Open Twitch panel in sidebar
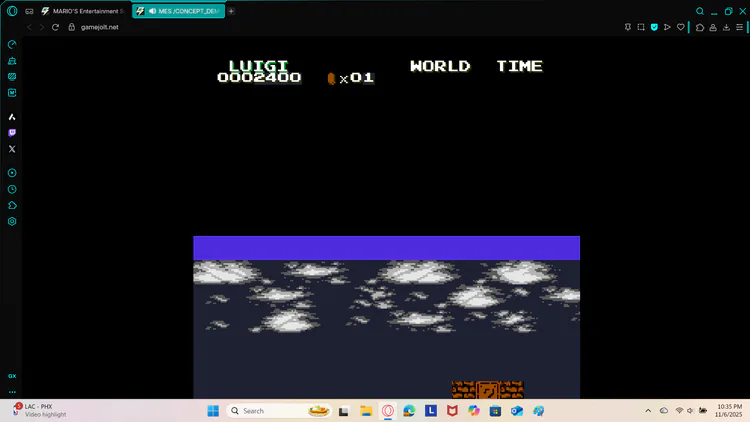This screenshot has width=750, height=422. [12, 133]
